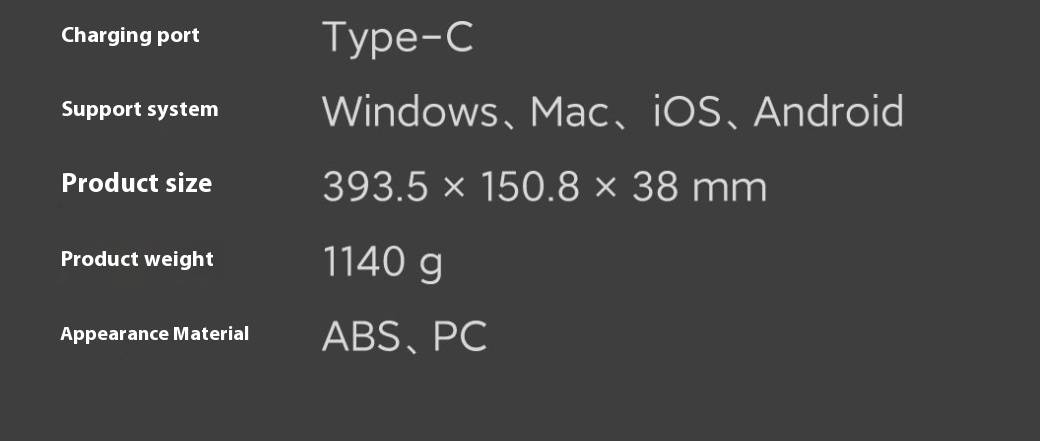
Task: Click the word 'weight' in the label
Action: [179, 260]
